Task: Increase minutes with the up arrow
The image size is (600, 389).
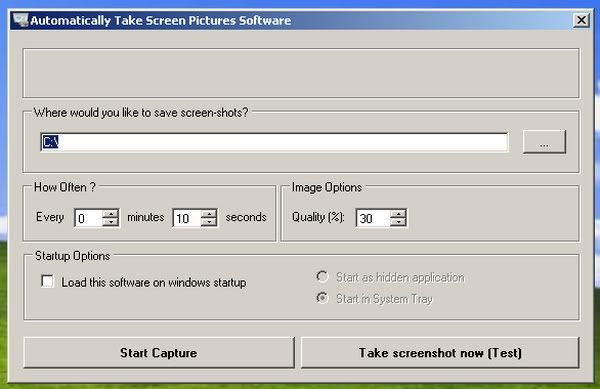Action: (x=111, y=214)
